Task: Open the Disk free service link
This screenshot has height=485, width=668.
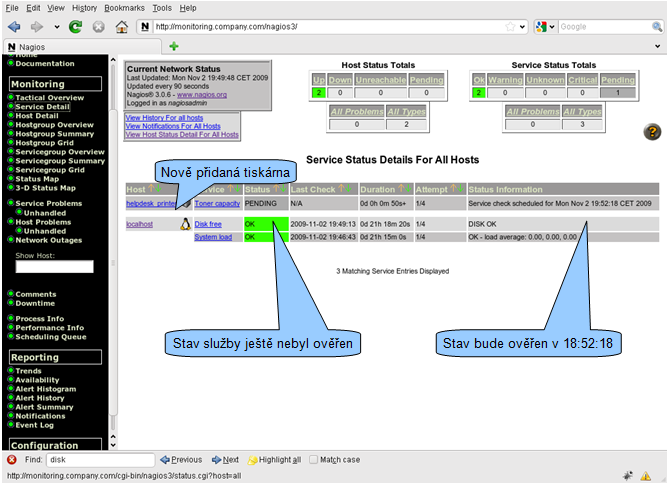Action: click(208, 224)
